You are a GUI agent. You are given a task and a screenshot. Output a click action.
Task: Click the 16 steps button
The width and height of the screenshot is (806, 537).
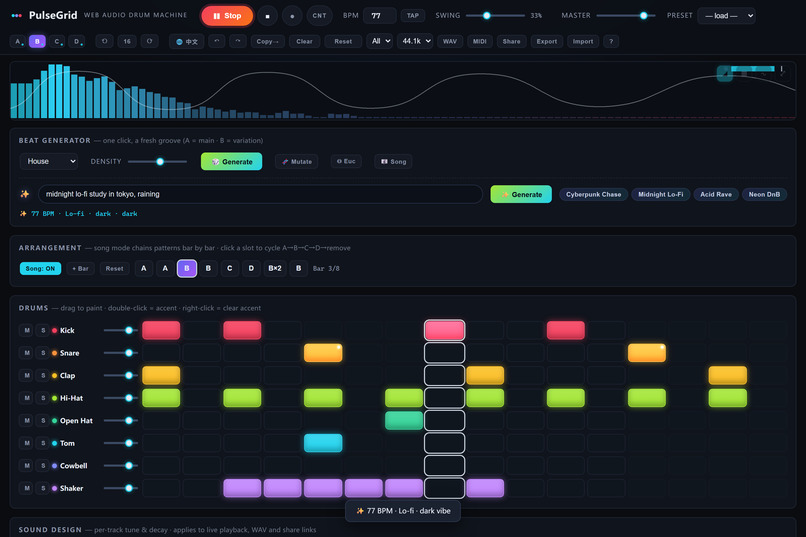point(127,41)
